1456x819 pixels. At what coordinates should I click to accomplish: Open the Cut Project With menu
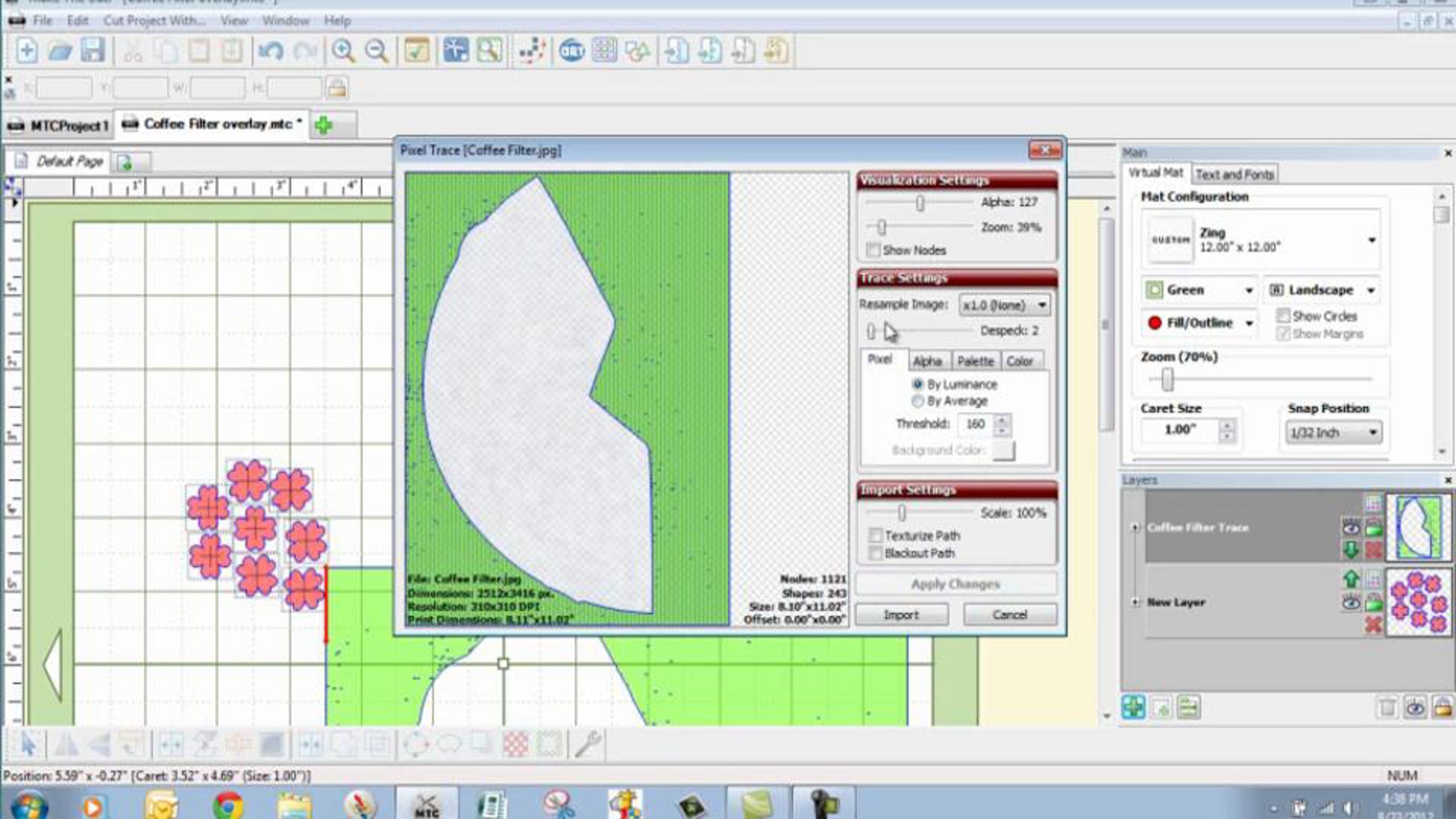pos(154,21)
